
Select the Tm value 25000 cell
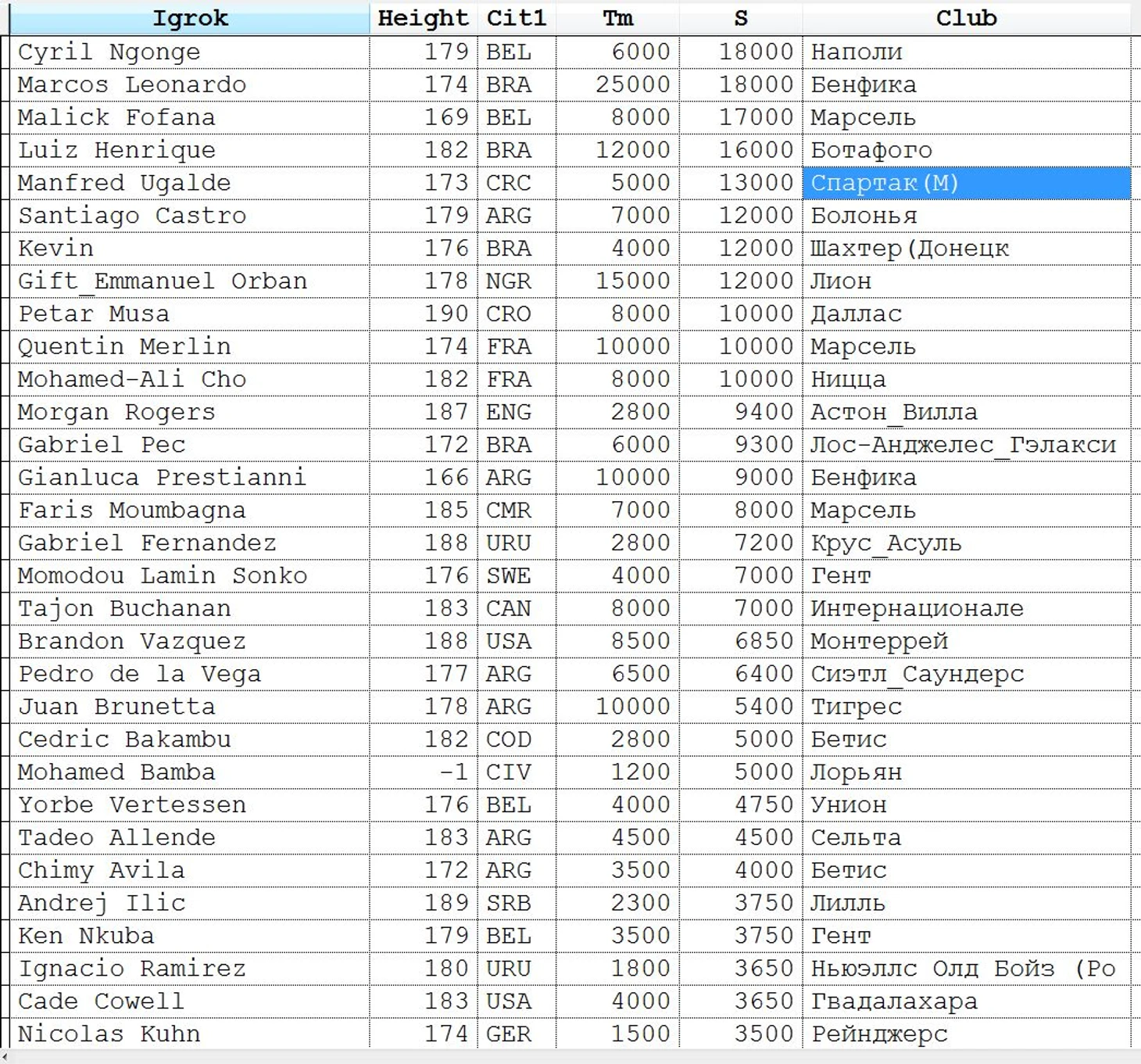click(x=632, y=85)
